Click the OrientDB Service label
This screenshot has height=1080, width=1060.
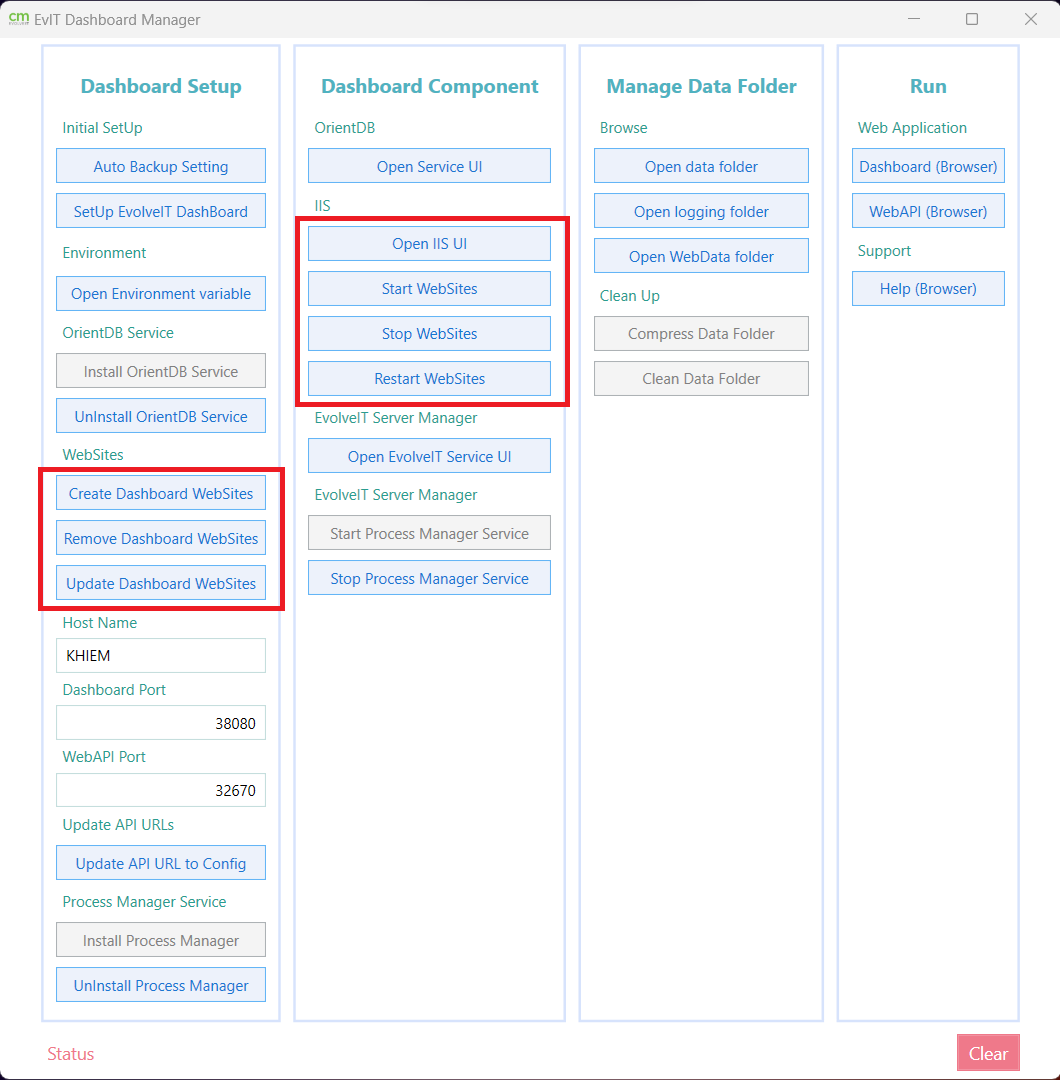[118, 333]
